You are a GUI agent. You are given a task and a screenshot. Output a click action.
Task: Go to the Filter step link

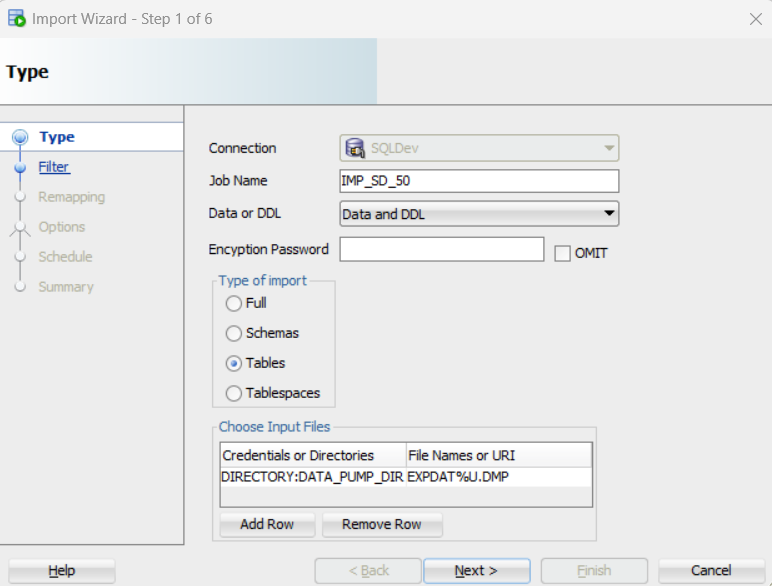point(54,167)
